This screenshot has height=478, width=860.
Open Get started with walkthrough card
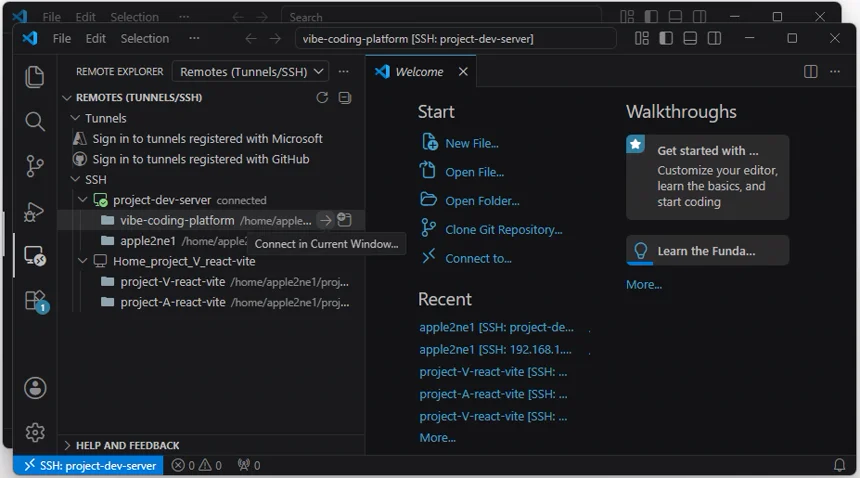click(708, 177)
